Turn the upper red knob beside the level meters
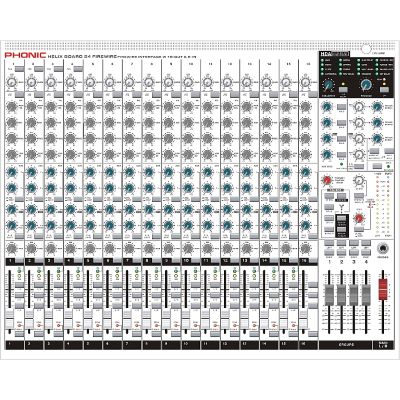 tap(327, 181)
